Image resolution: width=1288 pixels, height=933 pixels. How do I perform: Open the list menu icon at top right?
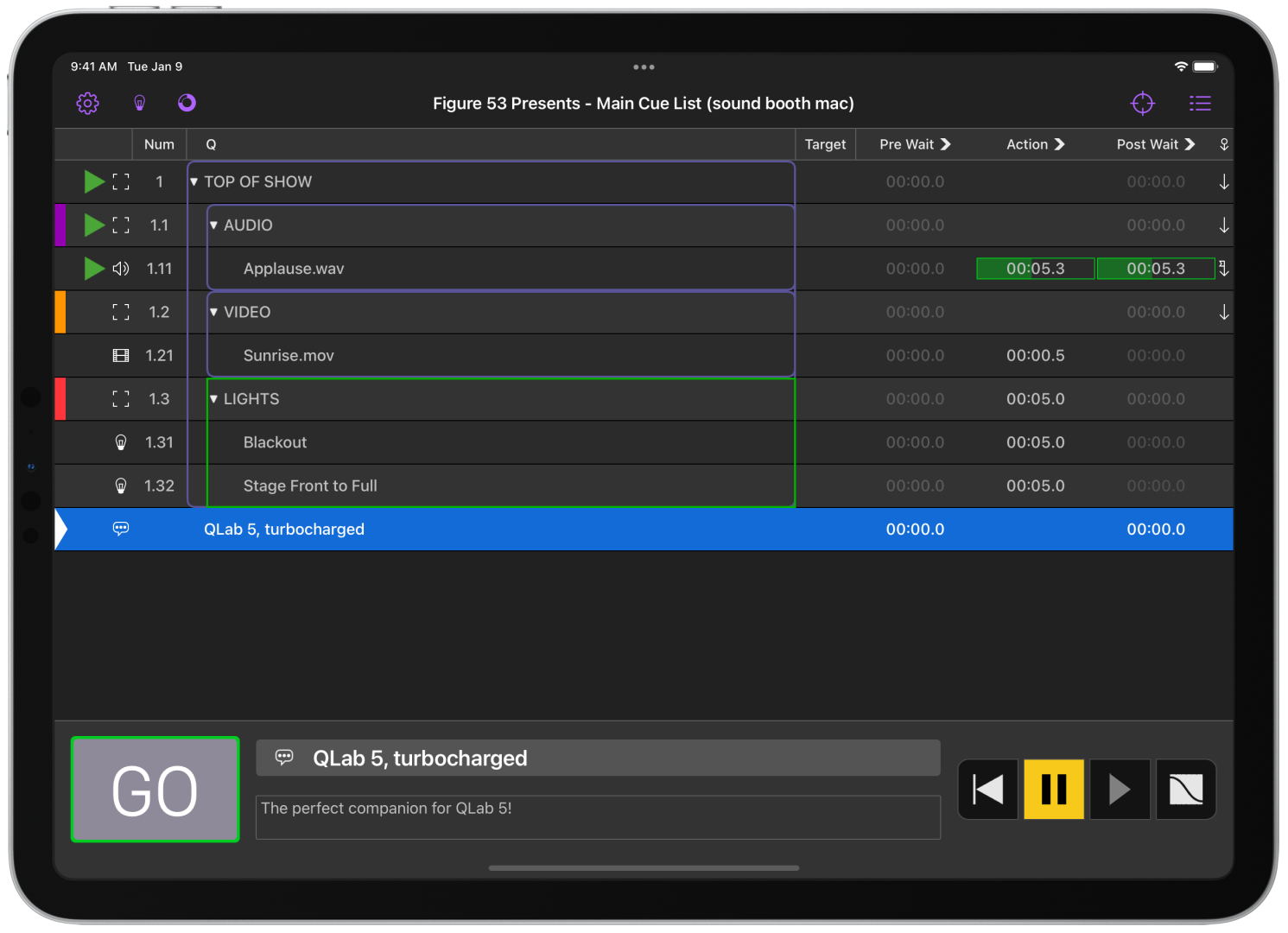[x=1200, y=104]
